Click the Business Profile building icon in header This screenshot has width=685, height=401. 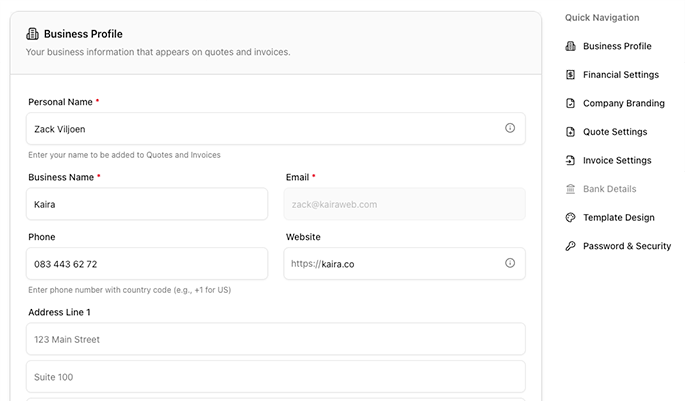click(x=32, y=34)
